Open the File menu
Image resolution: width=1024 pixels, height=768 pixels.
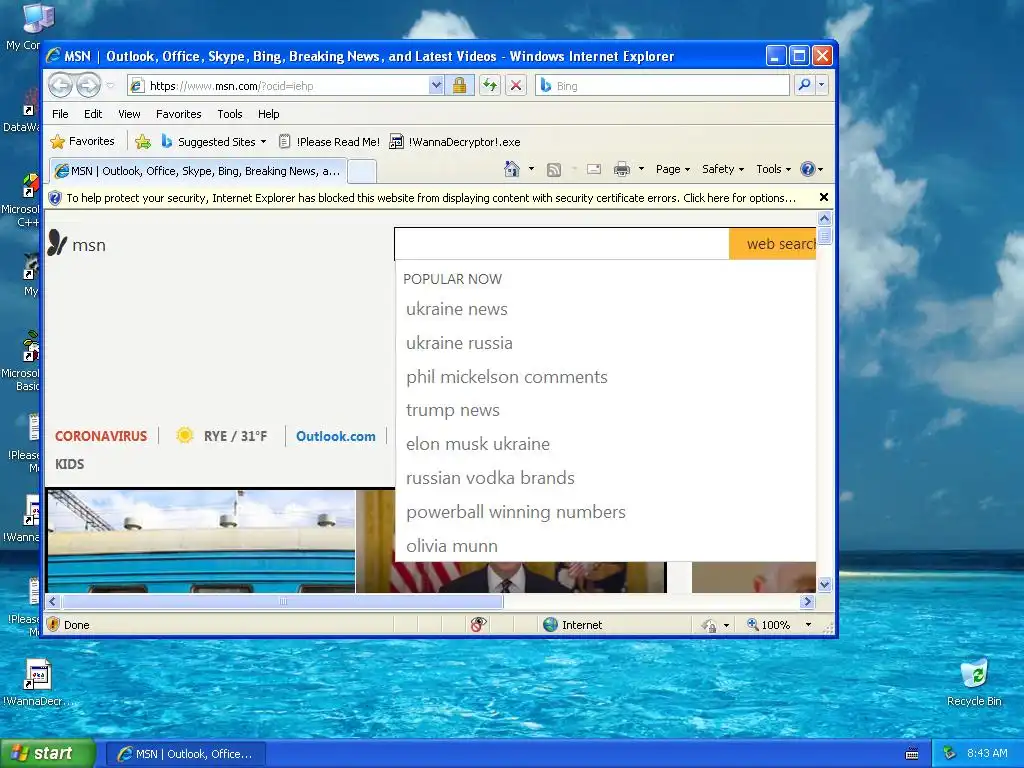60,114
